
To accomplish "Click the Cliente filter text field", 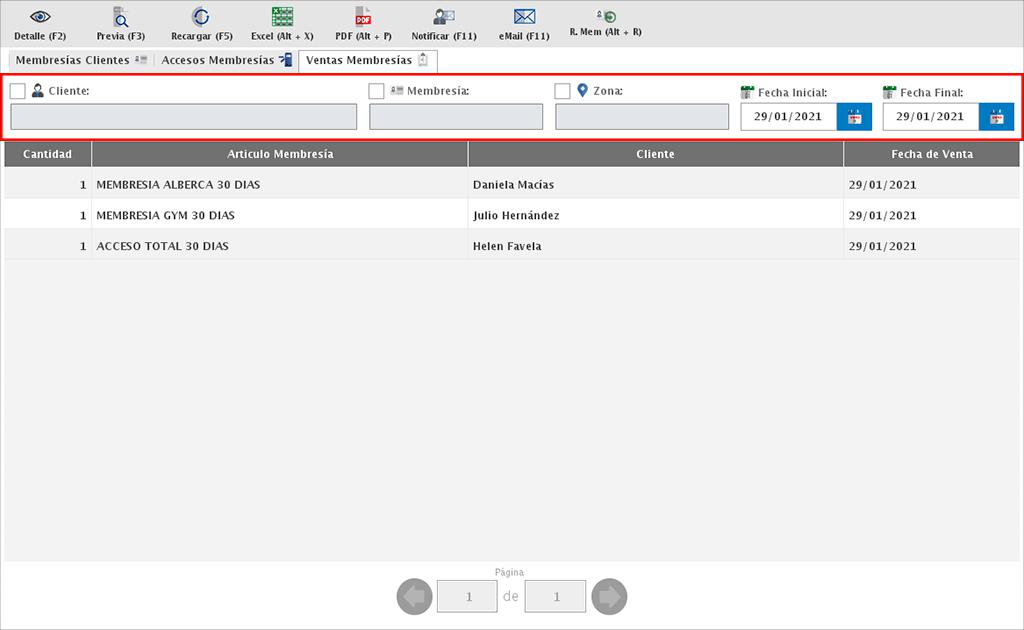I will click(183, 117).
